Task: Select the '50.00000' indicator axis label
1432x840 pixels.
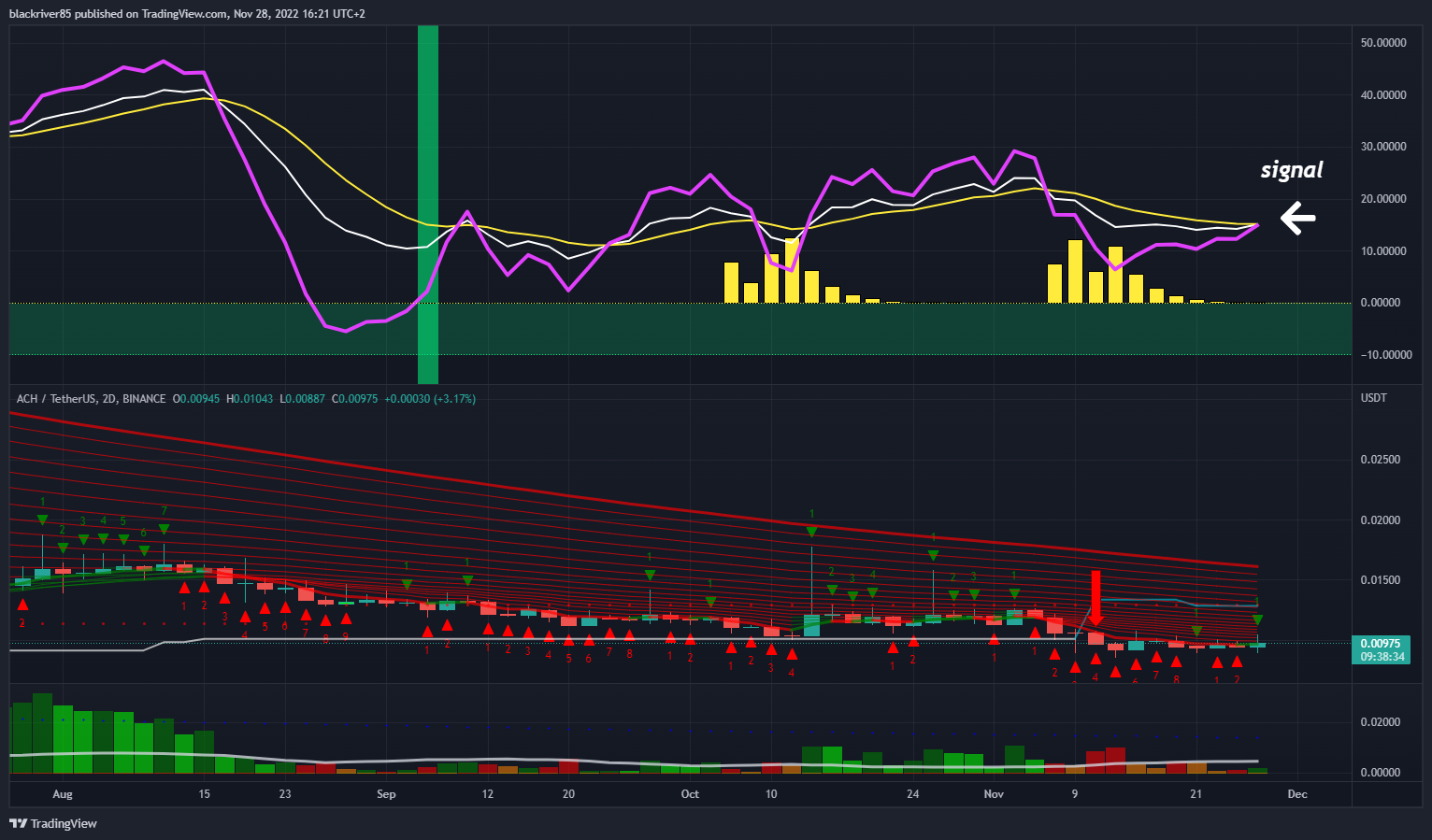Action: (1383, 43)
